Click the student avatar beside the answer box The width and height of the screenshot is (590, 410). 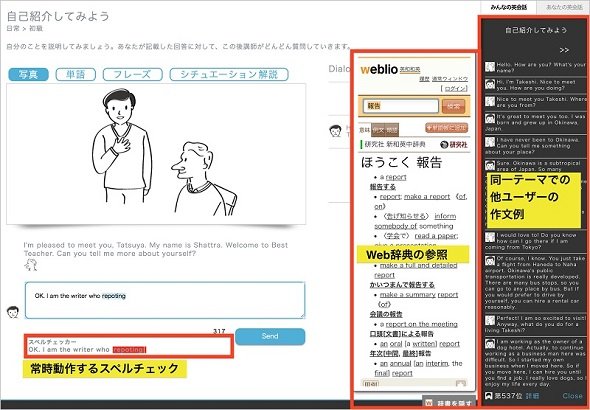click(x=13, y=312)
